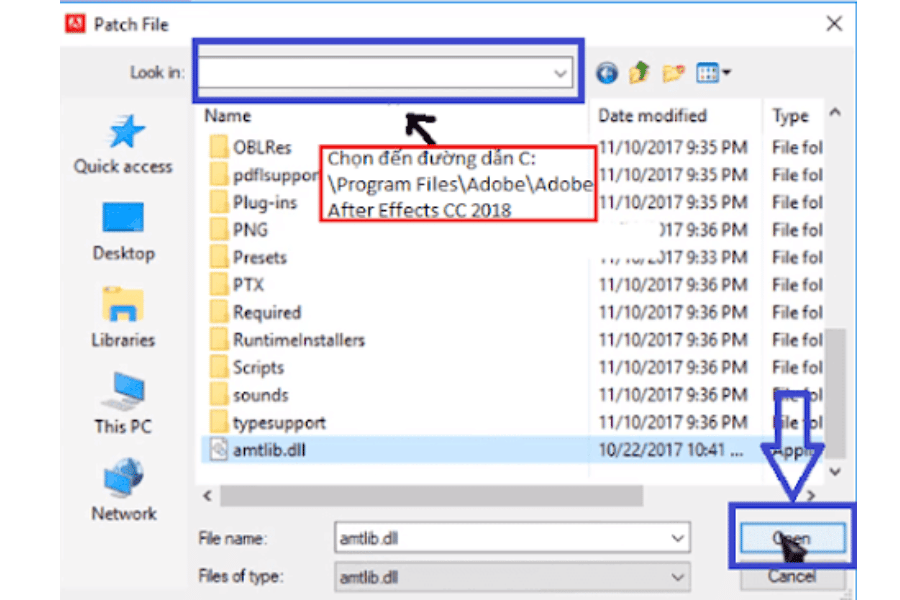The height and width of the screenshot is (600, 900).
Task: Click in the File name text field
Action: [500, 538]
